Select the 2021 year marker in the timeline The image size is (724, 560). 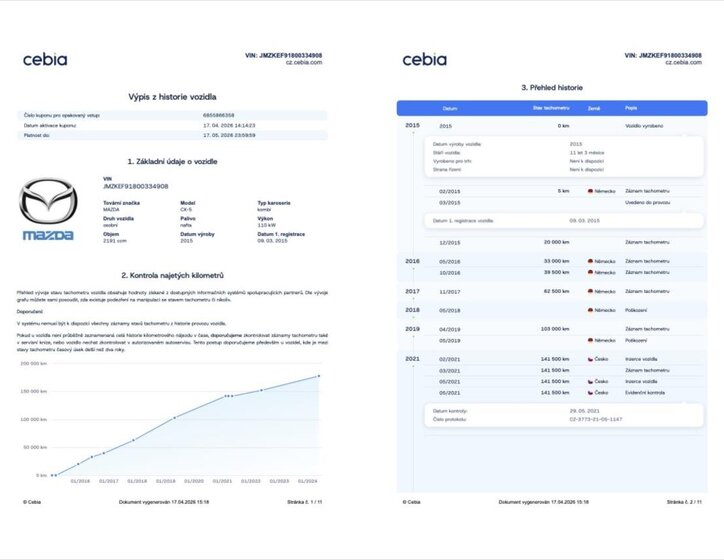pos(412,358)
